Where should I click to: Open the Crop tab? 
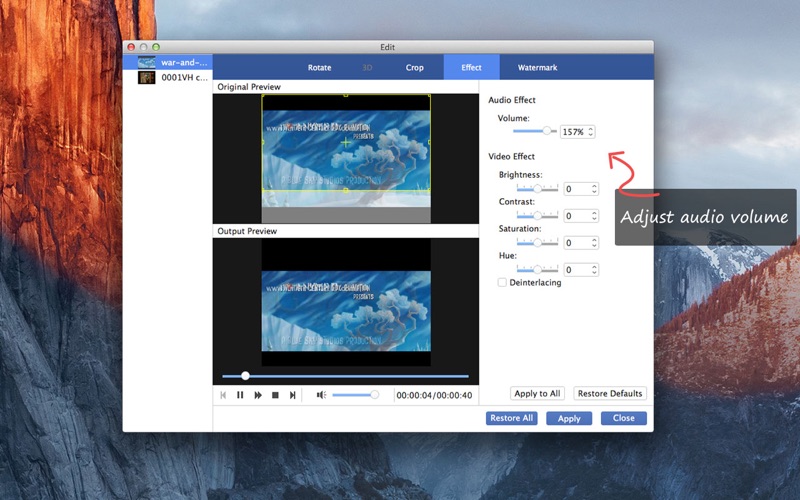pyautogui.click(x=414, y=68)
